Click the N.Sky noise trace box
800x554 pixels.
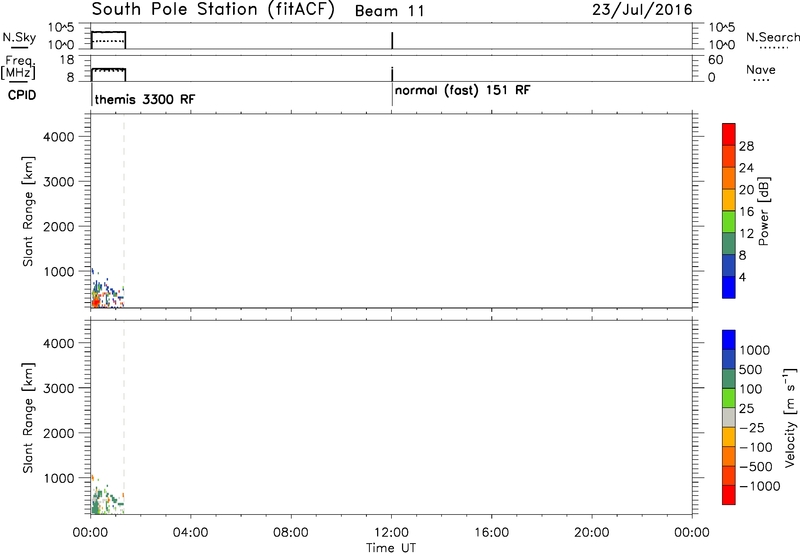tap(108, 40)
